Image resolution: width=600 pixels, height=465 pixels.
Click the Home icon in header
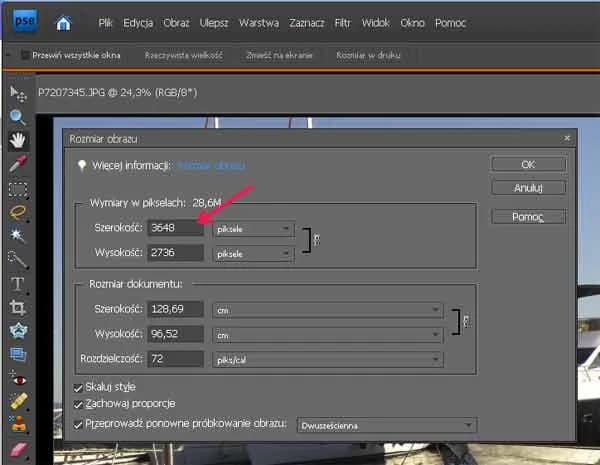click(64, 22)
